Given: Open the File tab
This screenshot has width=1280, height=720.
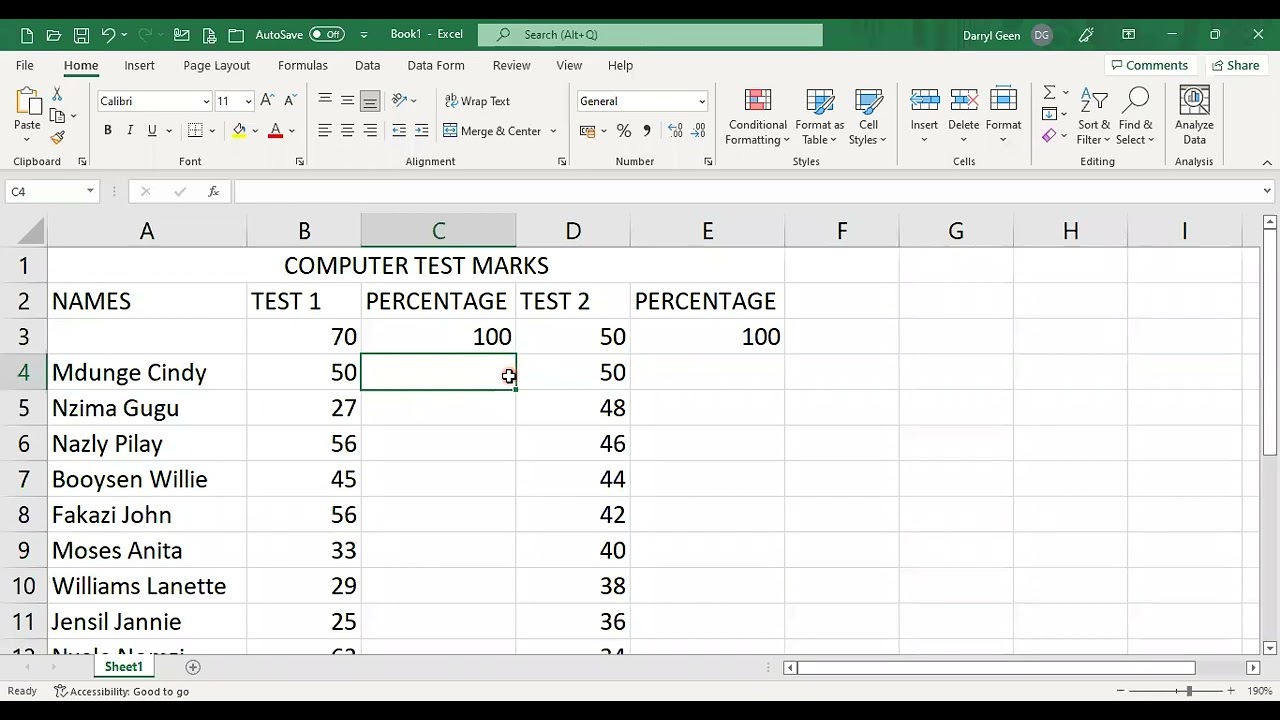Looking at the screenshot, I should tap(25, 65).
